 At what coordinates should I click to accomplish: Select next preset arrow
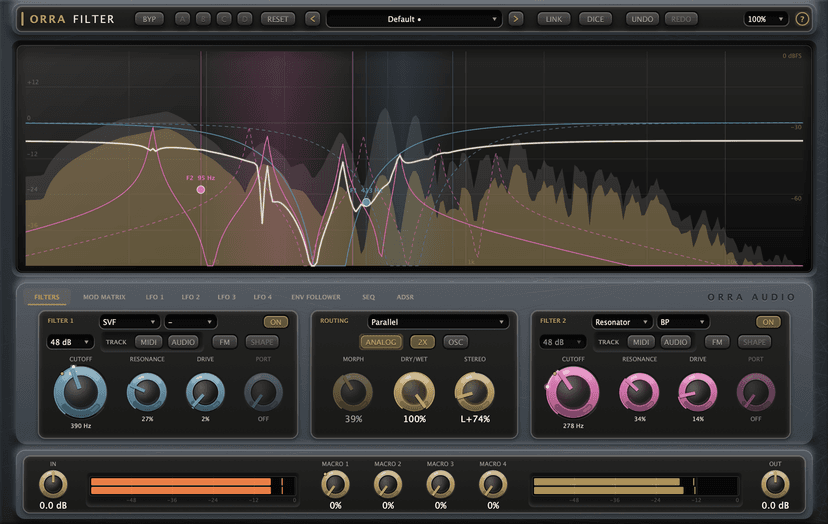pos(515,19)
